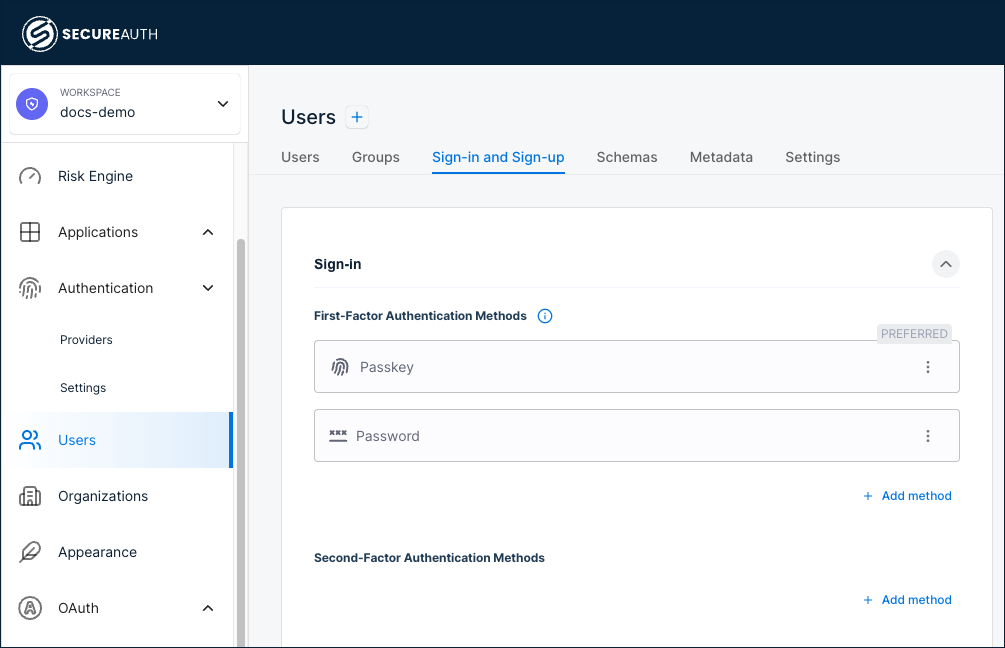Click the docs-demo workspace shield avatar
This screenshot has width=1005, height=648.
(x=31, y=104)
